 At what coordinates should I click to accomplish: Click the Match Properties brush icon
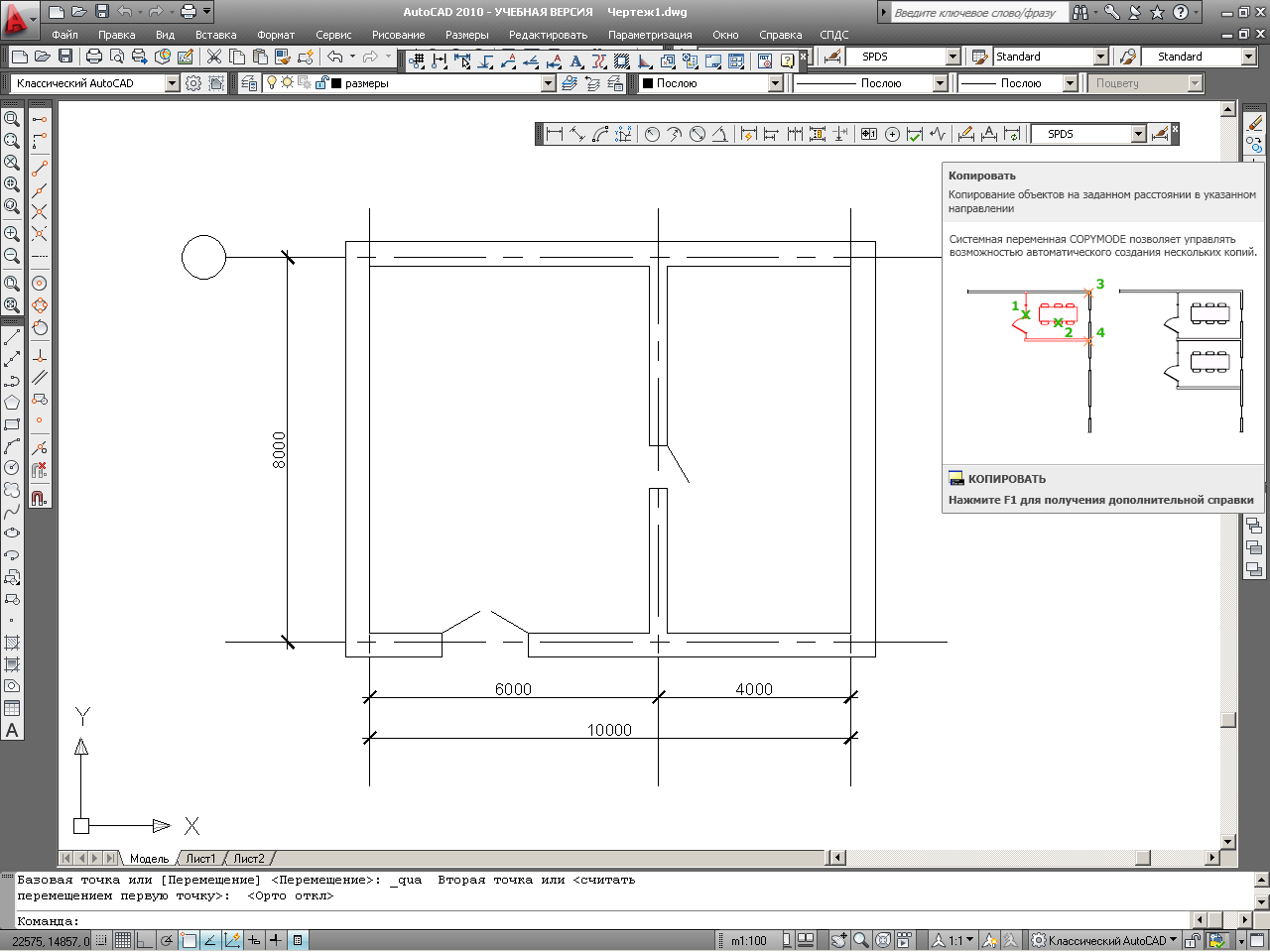[x=283, y=57]
